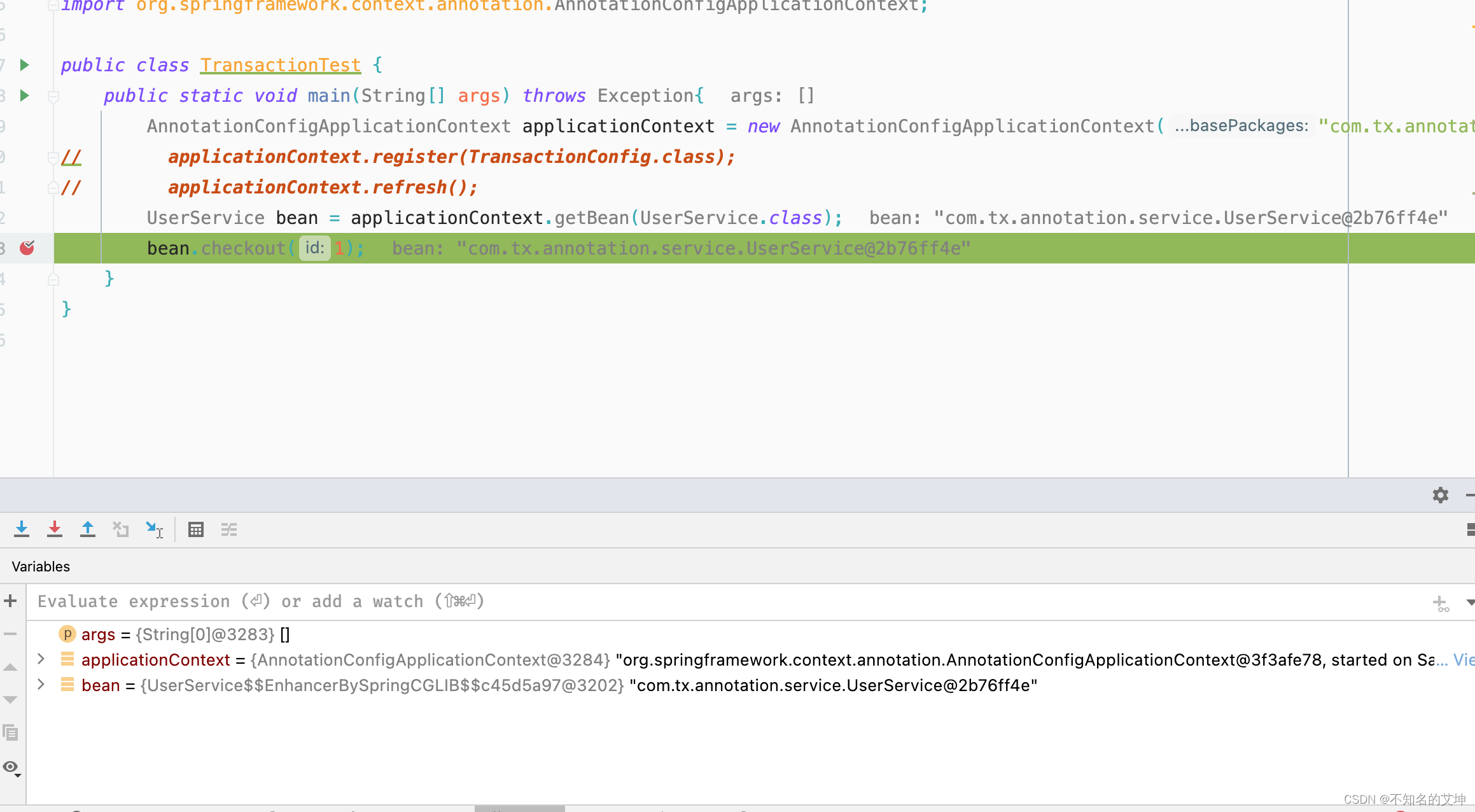Click the applicationContext field icon

(67, 659)
